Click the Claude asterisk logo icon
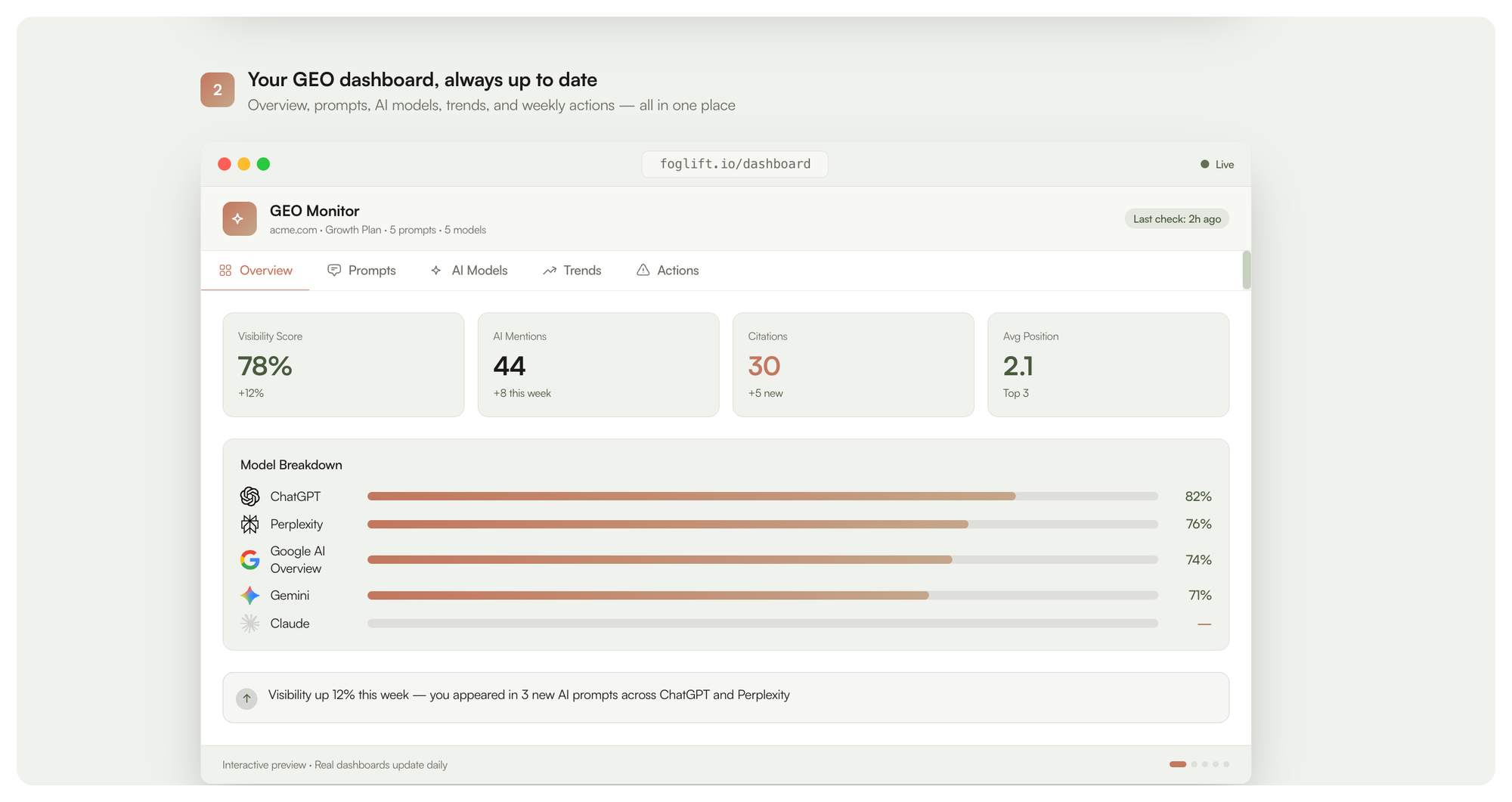 (x=249, y=623)
